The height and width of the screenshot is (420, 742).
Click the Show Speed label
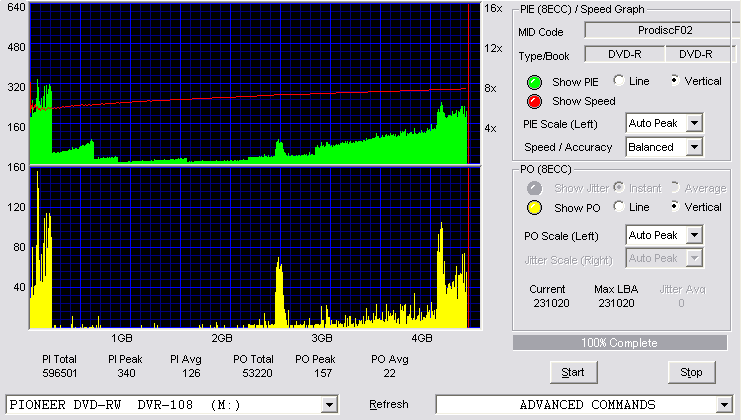coord(583,101)
